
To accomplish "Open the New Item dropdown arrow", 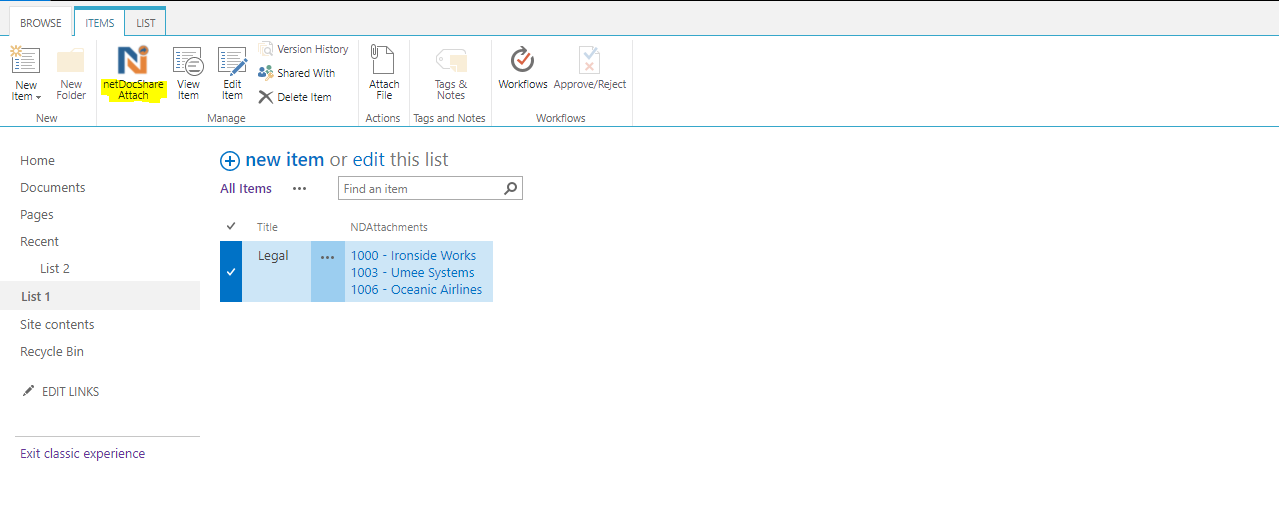I will pyautogui.click(x=38, y=97).
